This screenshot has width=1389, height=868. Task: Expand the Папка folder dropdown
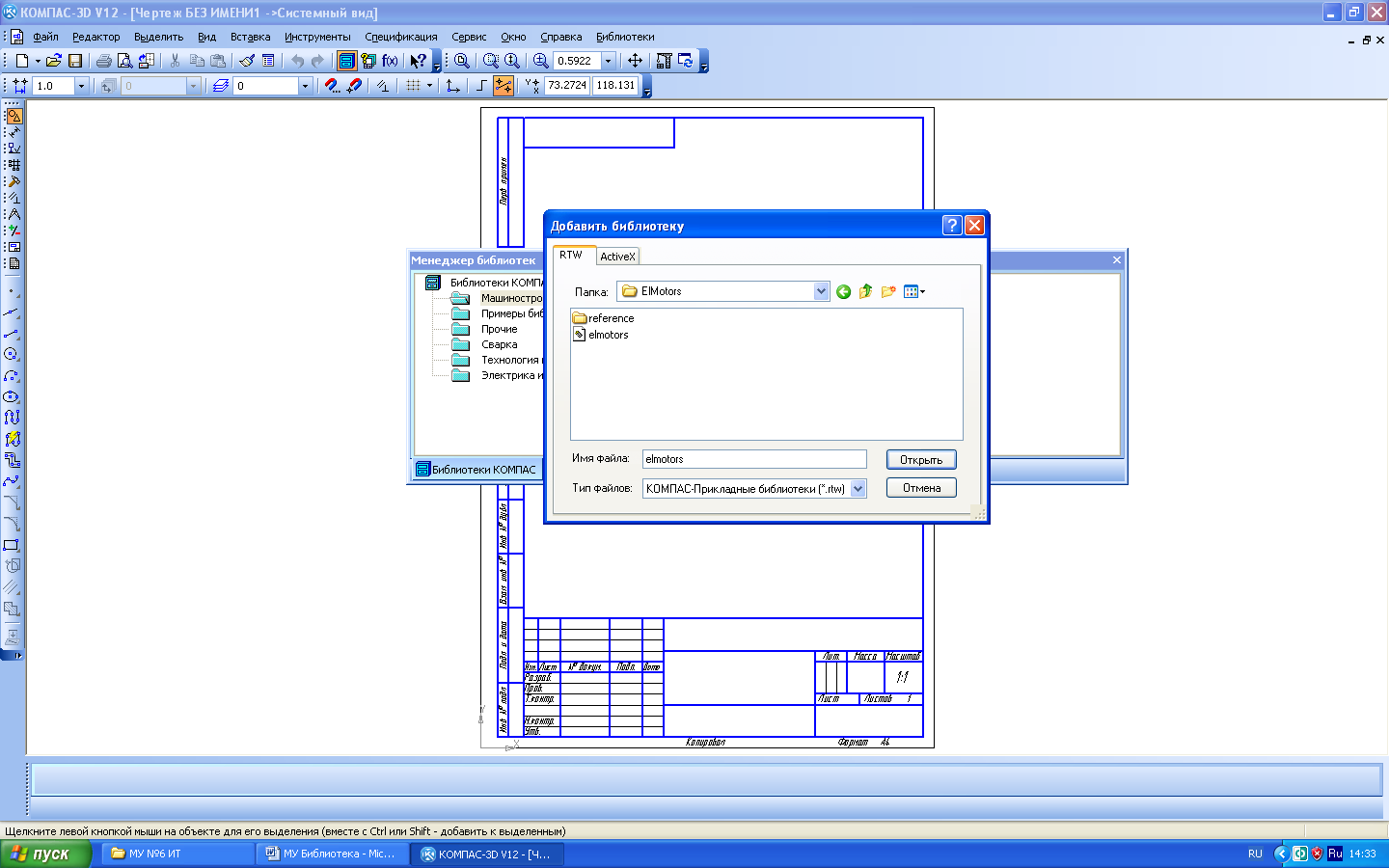822,291
